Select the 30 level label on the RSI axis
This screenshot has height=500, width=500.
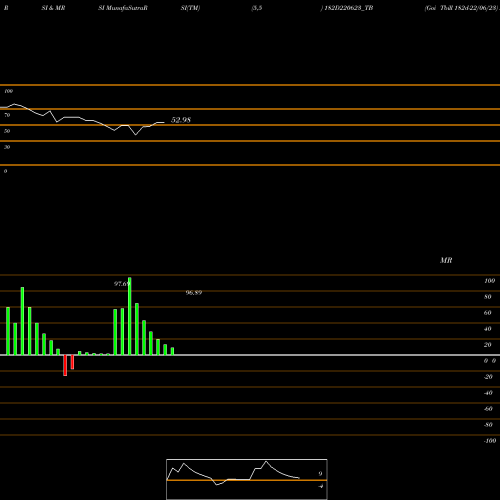7,147
